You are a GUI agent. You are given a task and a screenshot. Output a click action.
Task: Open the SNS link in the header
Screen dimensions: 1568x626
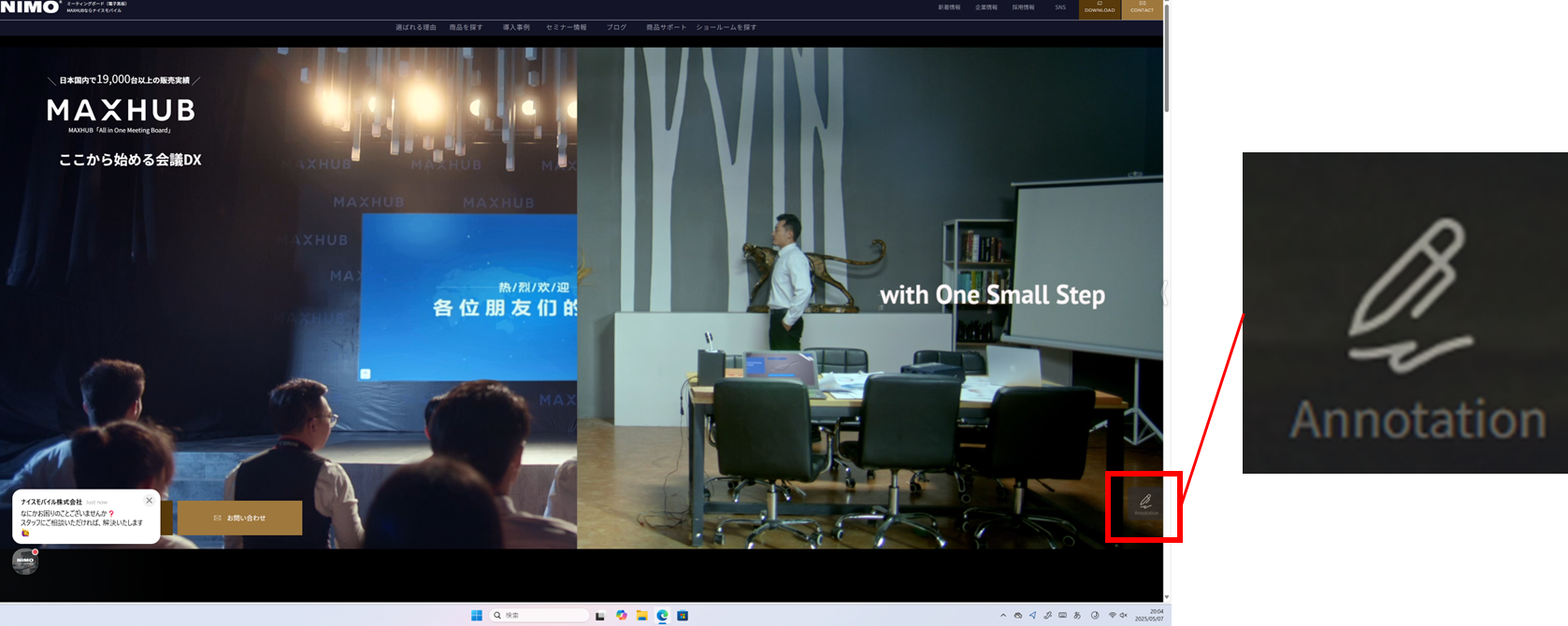(1060, 7)
